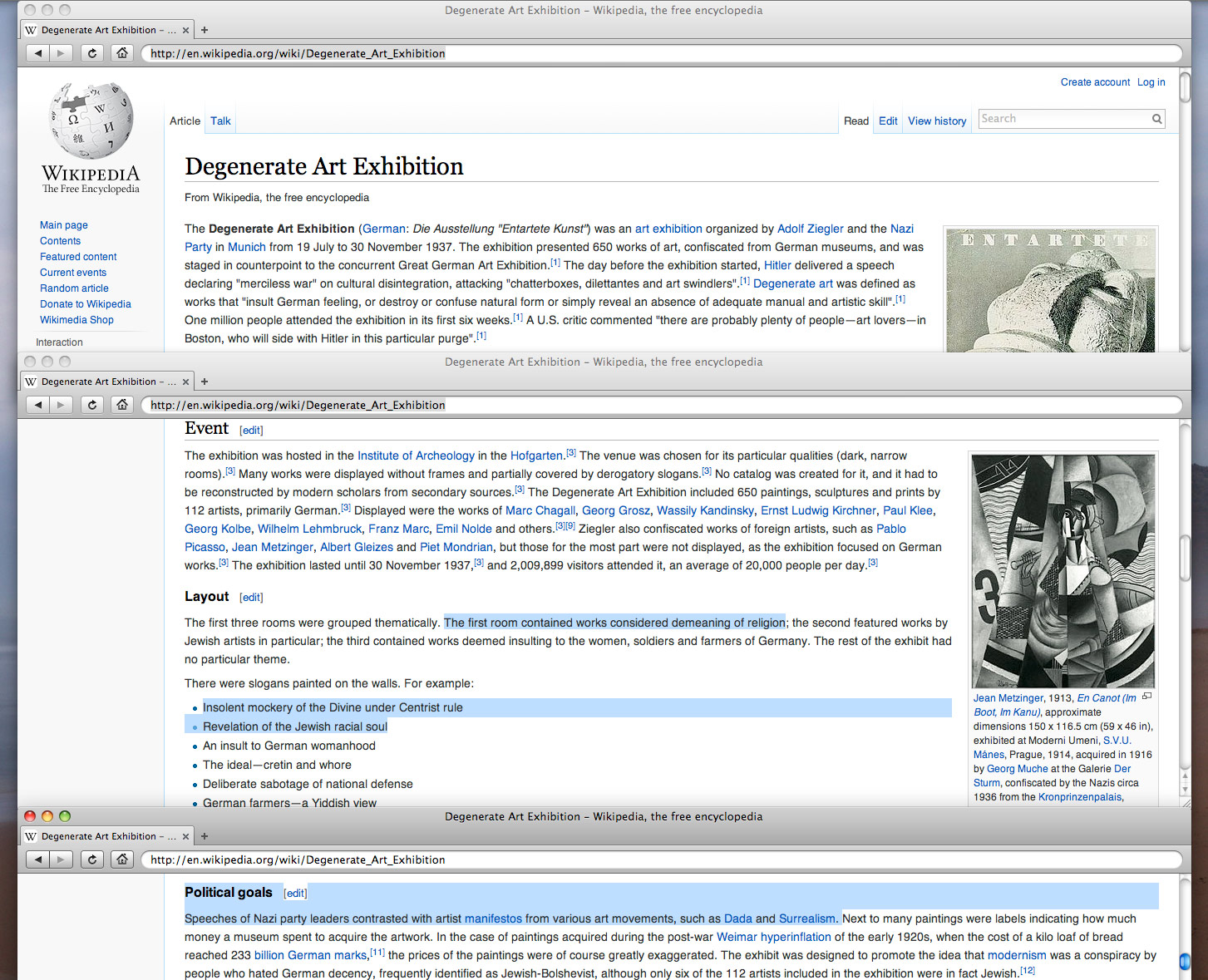This screenshot has height=980, width=1208.
Task: Open the Weimar hyperinflation link
Action: coord(774,937)
